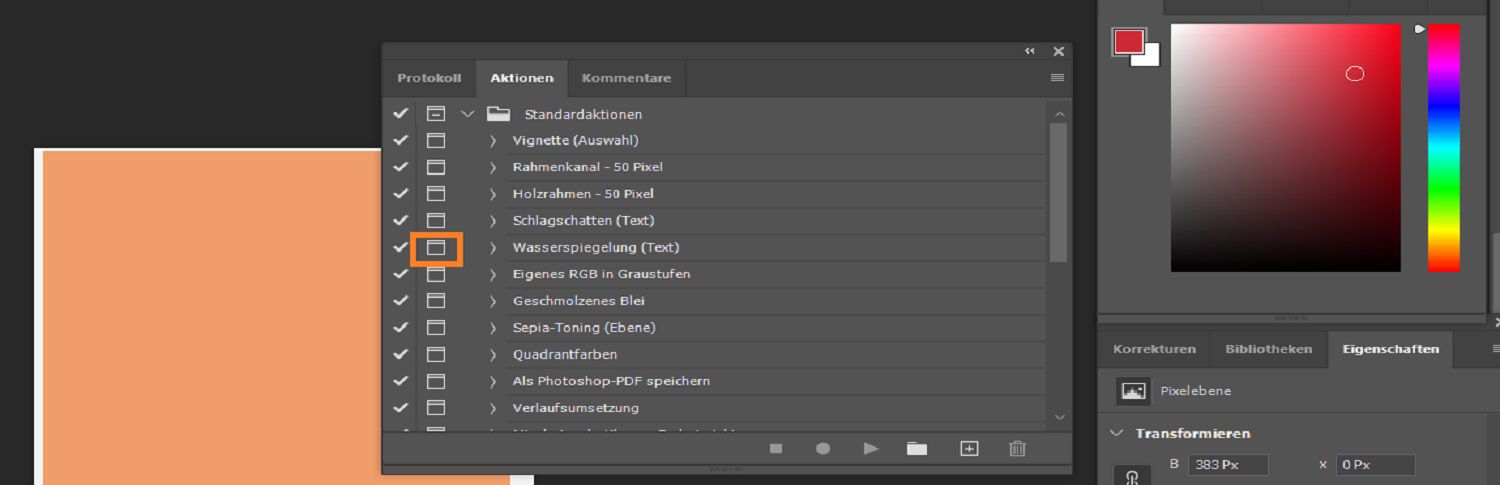Click the Pixelebene layer type icon
The width and height of the screenshot is (1500, 485).
[x=1133, y=391]
